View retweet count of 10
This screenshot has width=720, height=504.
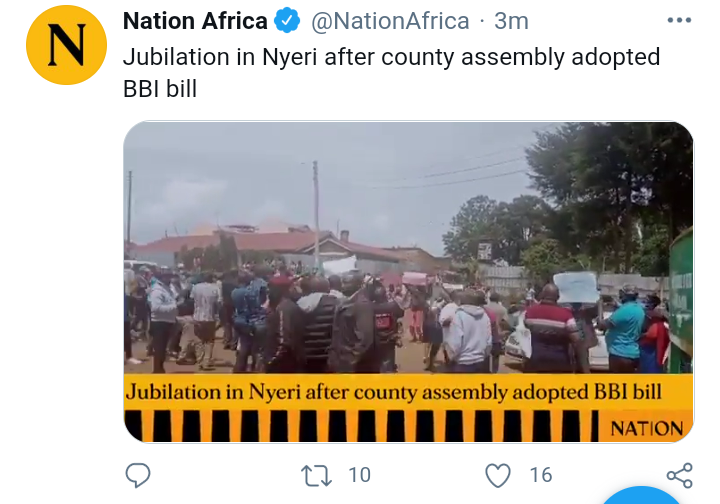pos(359,475)
